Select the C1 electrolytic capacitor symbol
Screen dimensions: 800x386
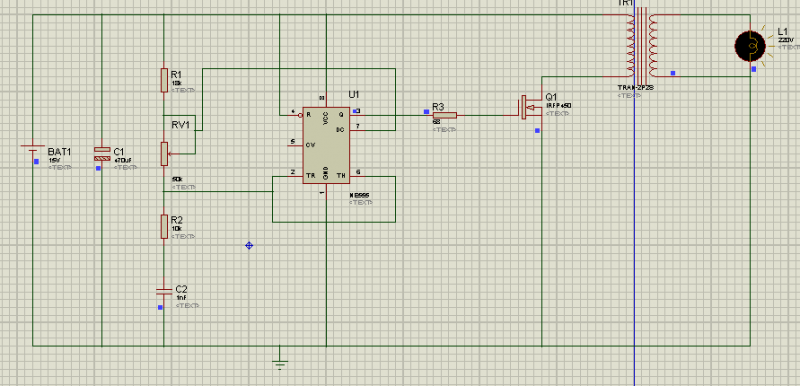pos(102,155)
